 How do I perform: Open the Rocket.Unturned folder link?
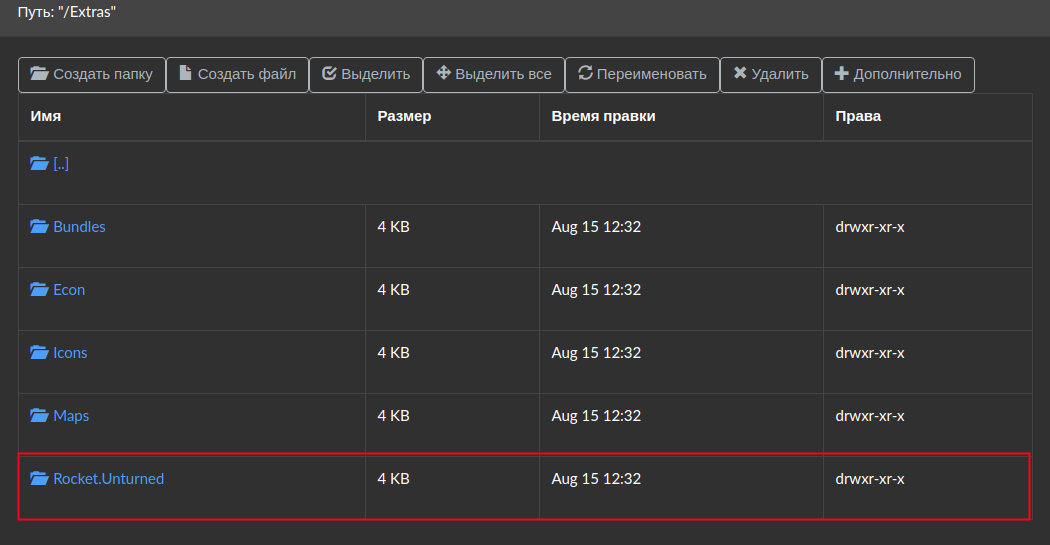point(108,479)
